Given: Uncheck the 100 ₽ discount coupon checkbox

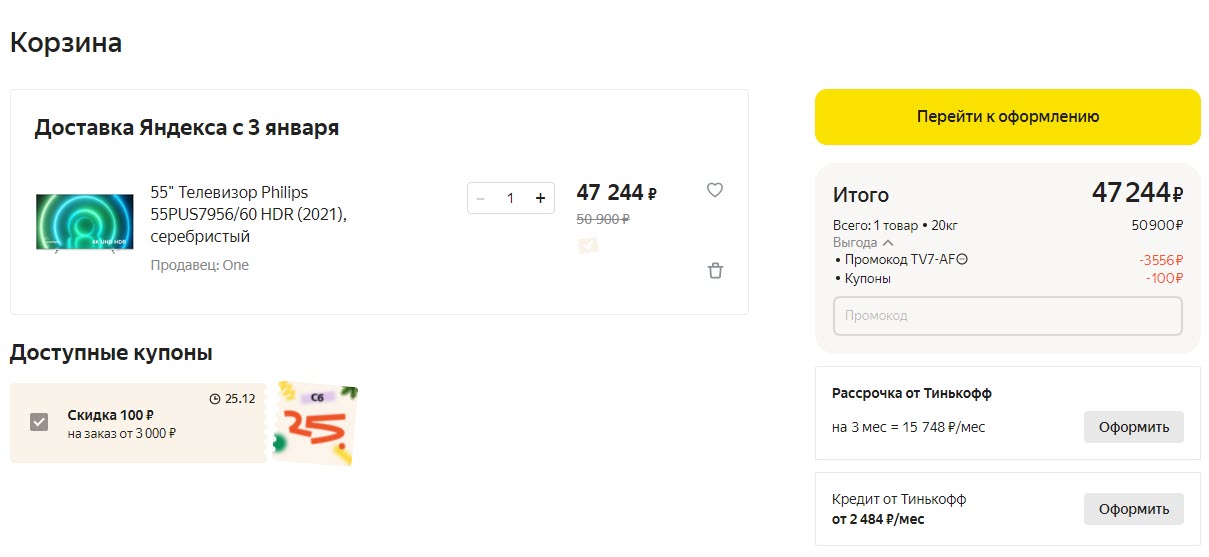Looking at the screenshot, I should [39, 423].
